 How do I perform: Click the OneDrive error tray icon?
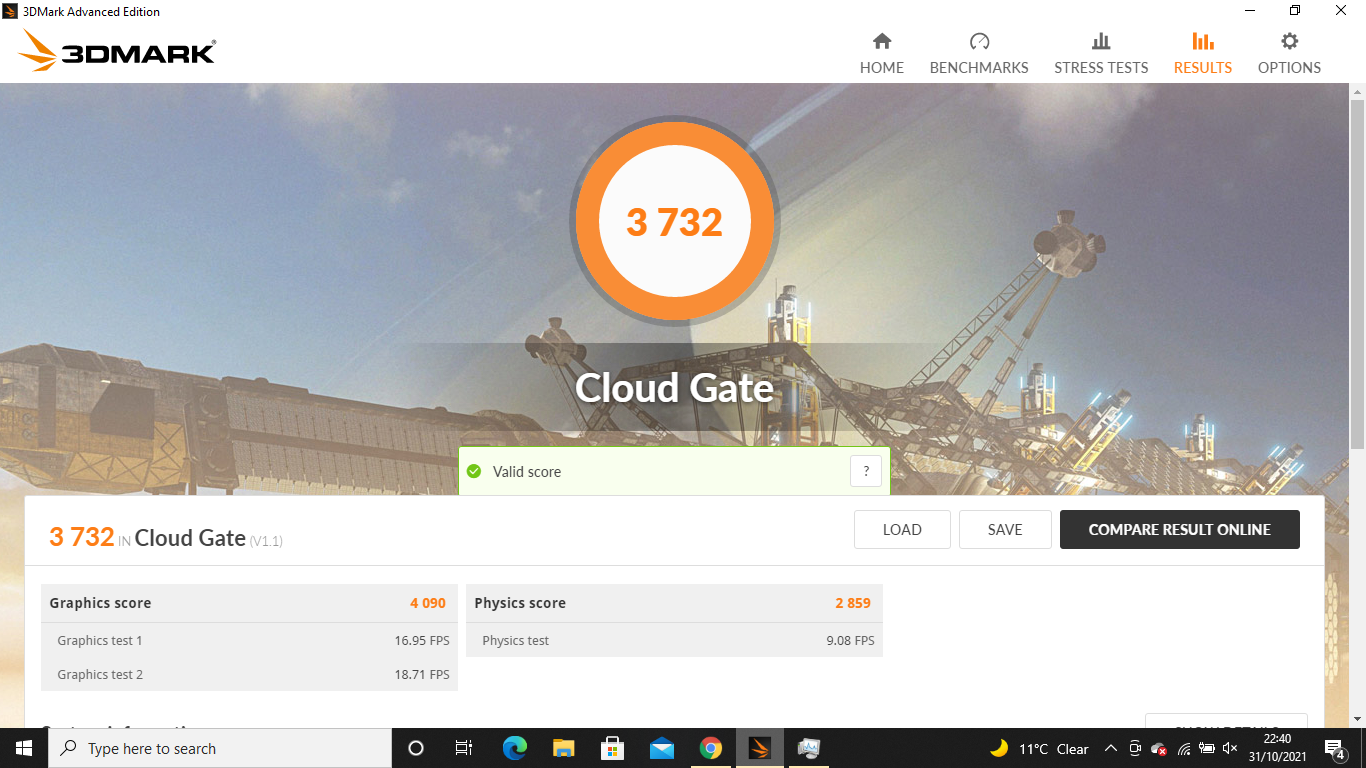point(1159,748)
